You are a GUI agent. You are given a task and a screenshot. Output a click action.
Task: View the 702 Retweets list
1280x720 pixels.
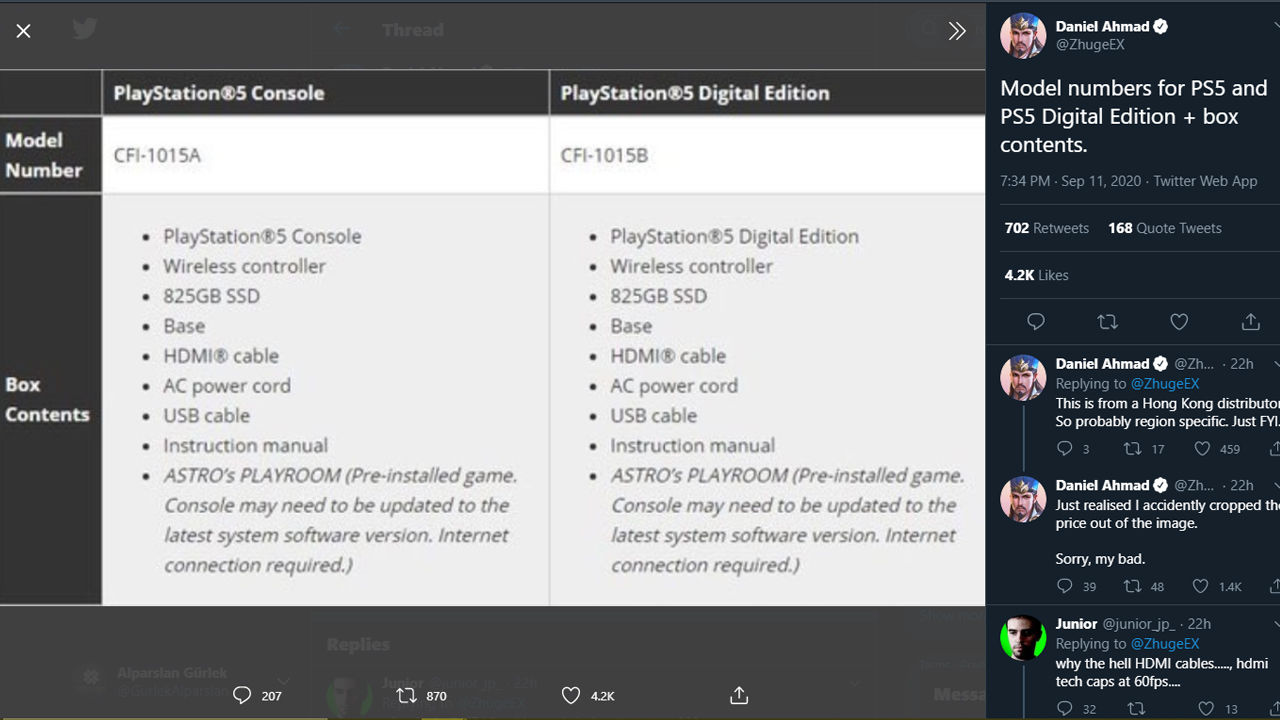pyautogui.click(x=1047, y=228)
